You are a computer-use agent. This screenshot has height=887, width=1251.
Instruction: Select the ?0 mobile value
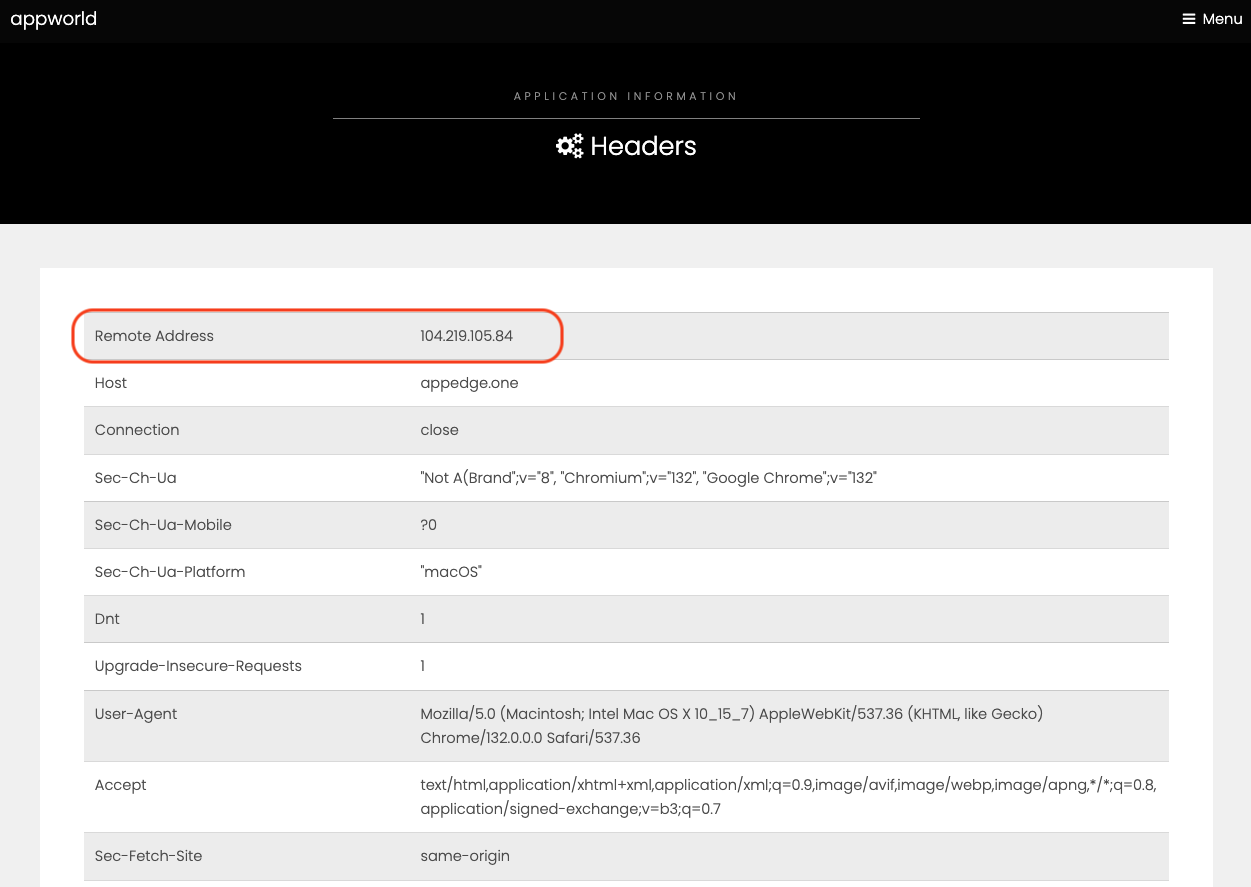point(429,525)
